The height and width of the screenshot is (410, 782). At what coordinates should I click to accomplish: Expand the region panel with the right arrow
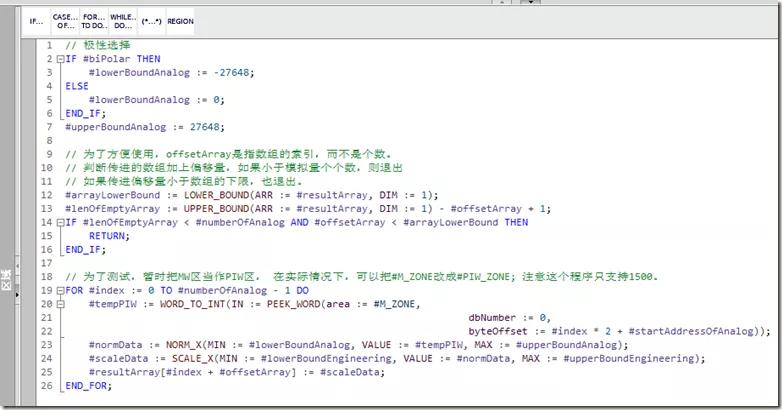tap(18, 295)
